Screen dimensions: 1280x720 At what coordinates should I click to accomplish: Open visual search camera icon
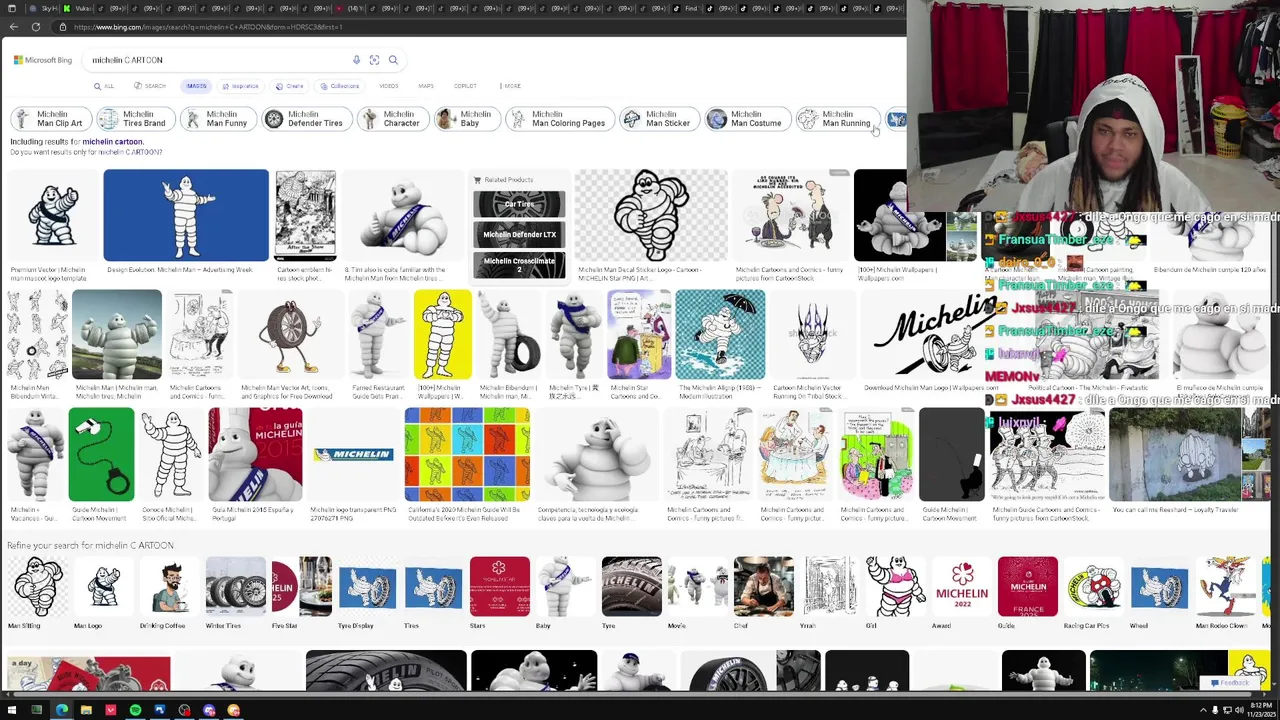click(374, 60)
